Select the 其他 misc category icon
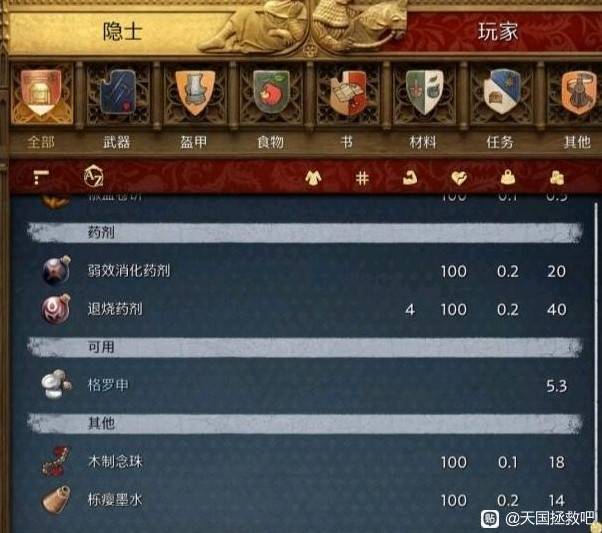 click(576, 93)
